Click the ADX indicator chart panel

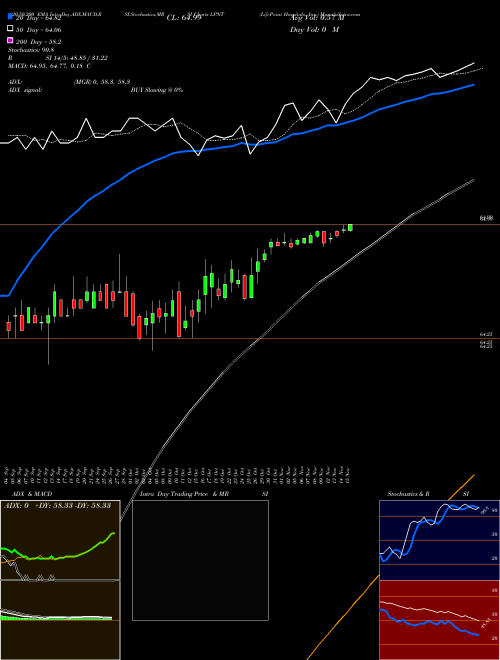(x=60, y=540)
